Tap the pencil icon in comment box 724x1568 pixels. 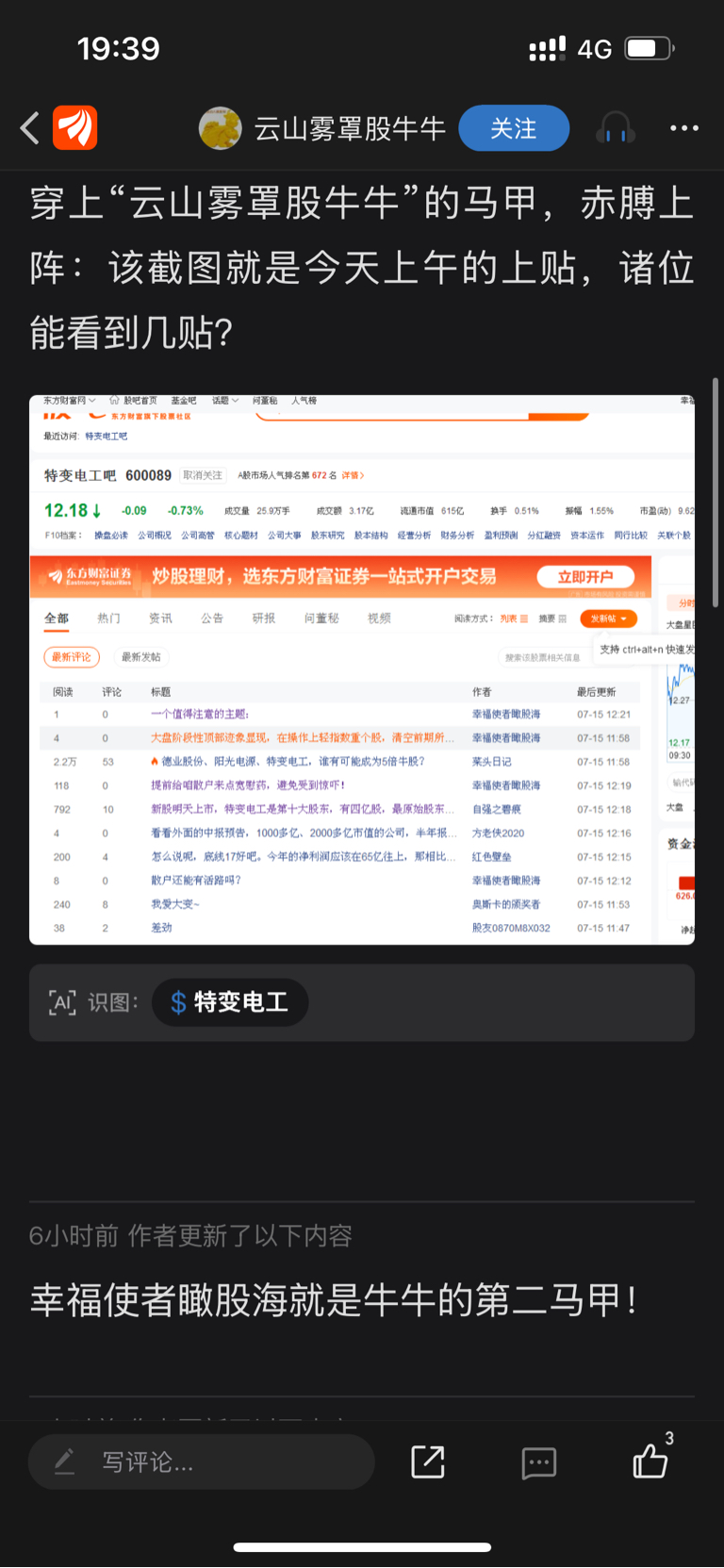tap(65, 1462)
